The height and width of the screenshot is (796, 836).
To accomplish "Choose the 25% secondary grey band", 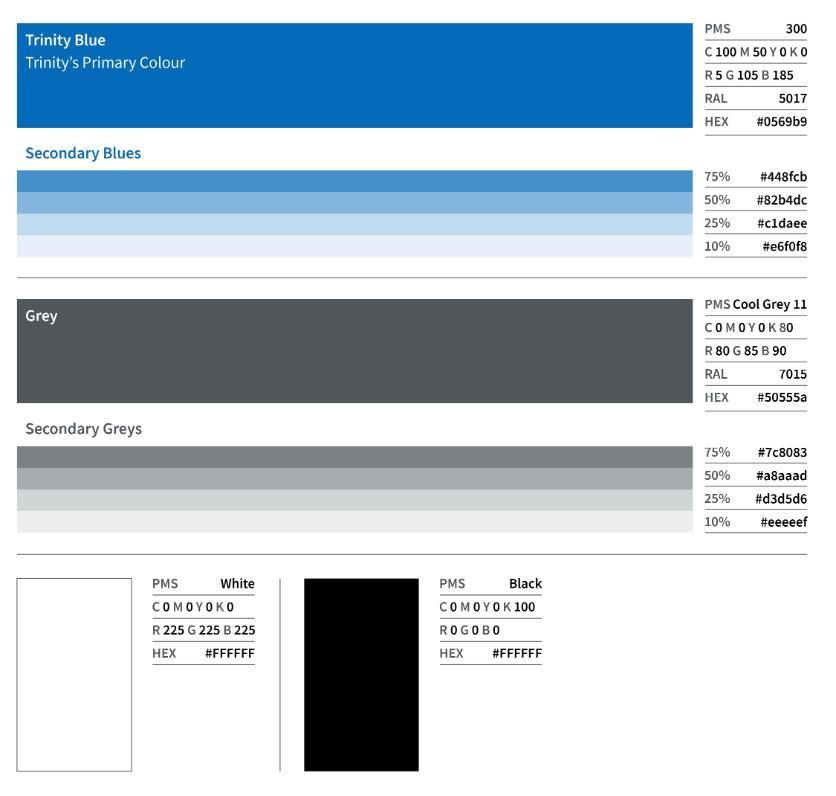I will pos(355,500).
